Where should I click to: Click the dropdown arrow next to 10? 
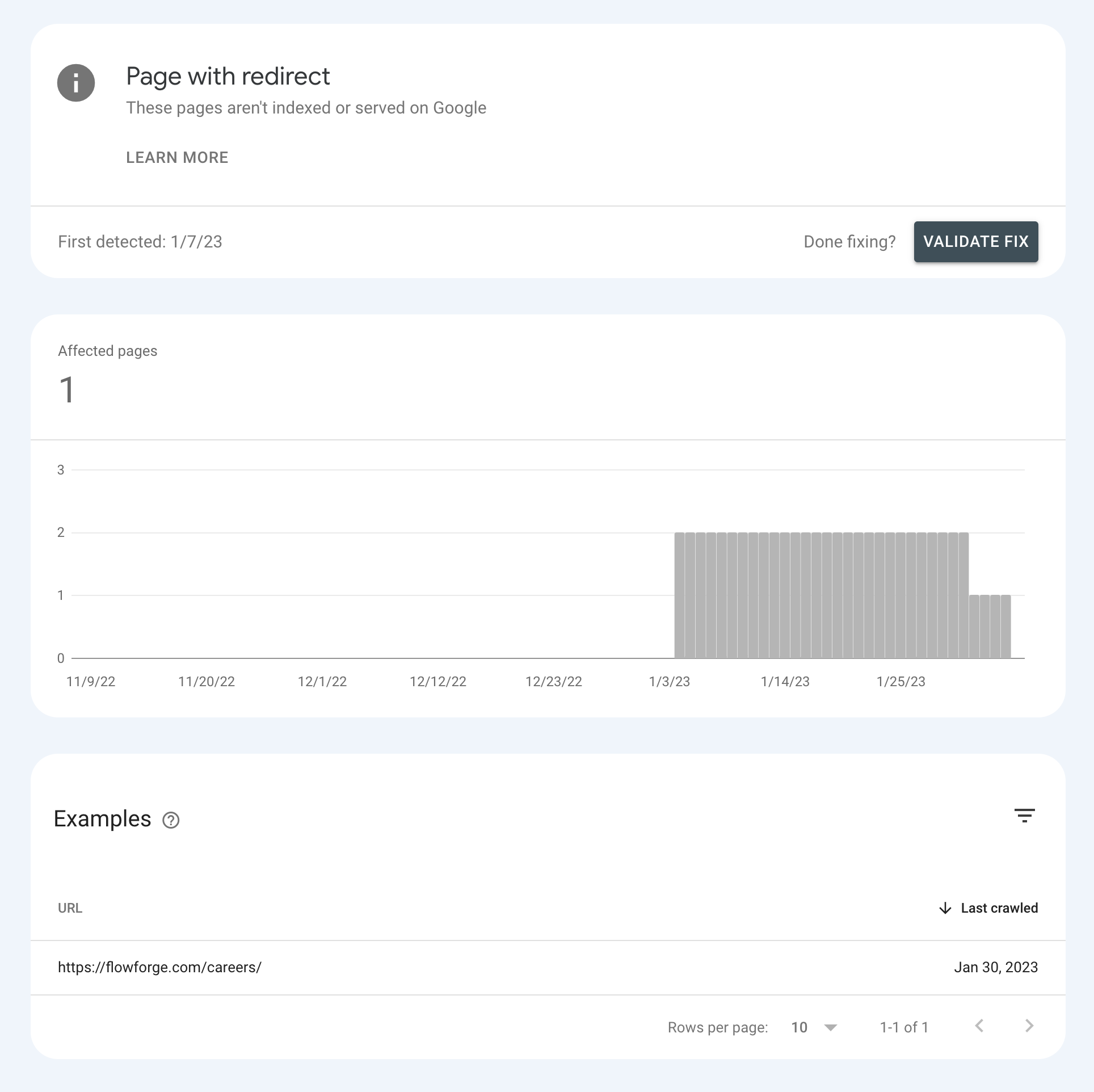[830, 1028]
